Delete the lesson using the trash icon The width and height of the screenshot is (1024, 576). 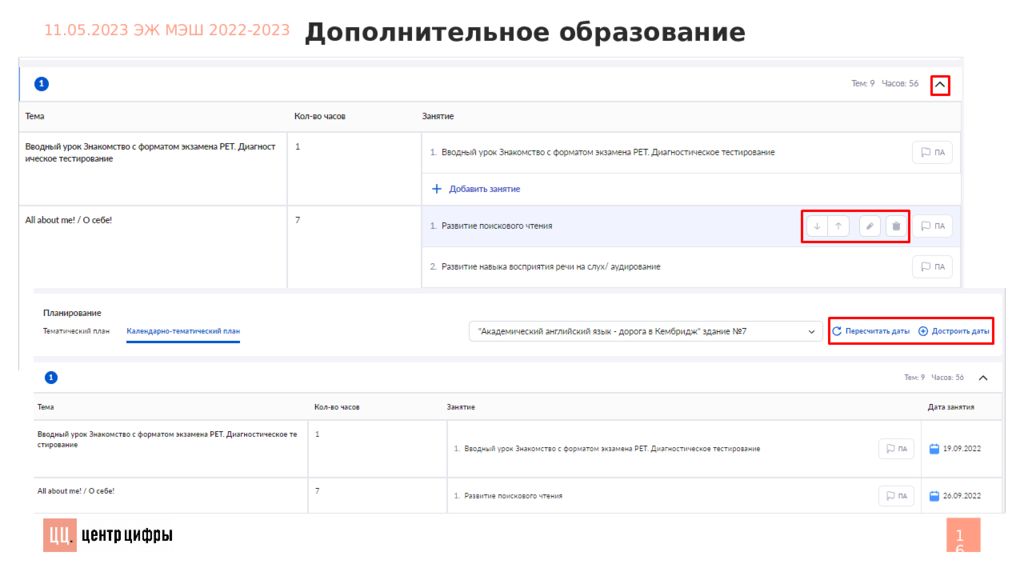(896, 226)
